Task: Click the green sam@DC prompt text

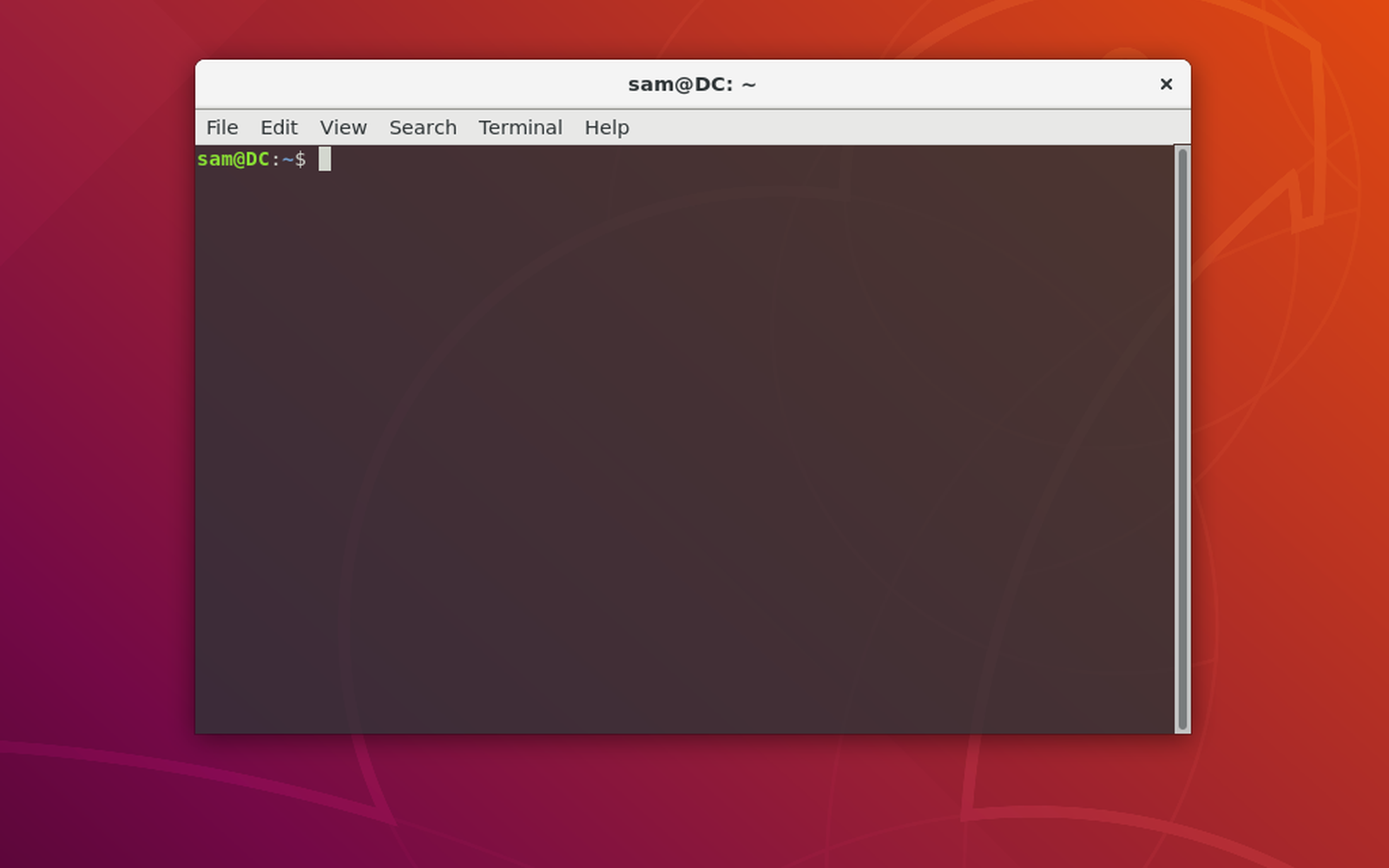Action: [x=234, y=159]
